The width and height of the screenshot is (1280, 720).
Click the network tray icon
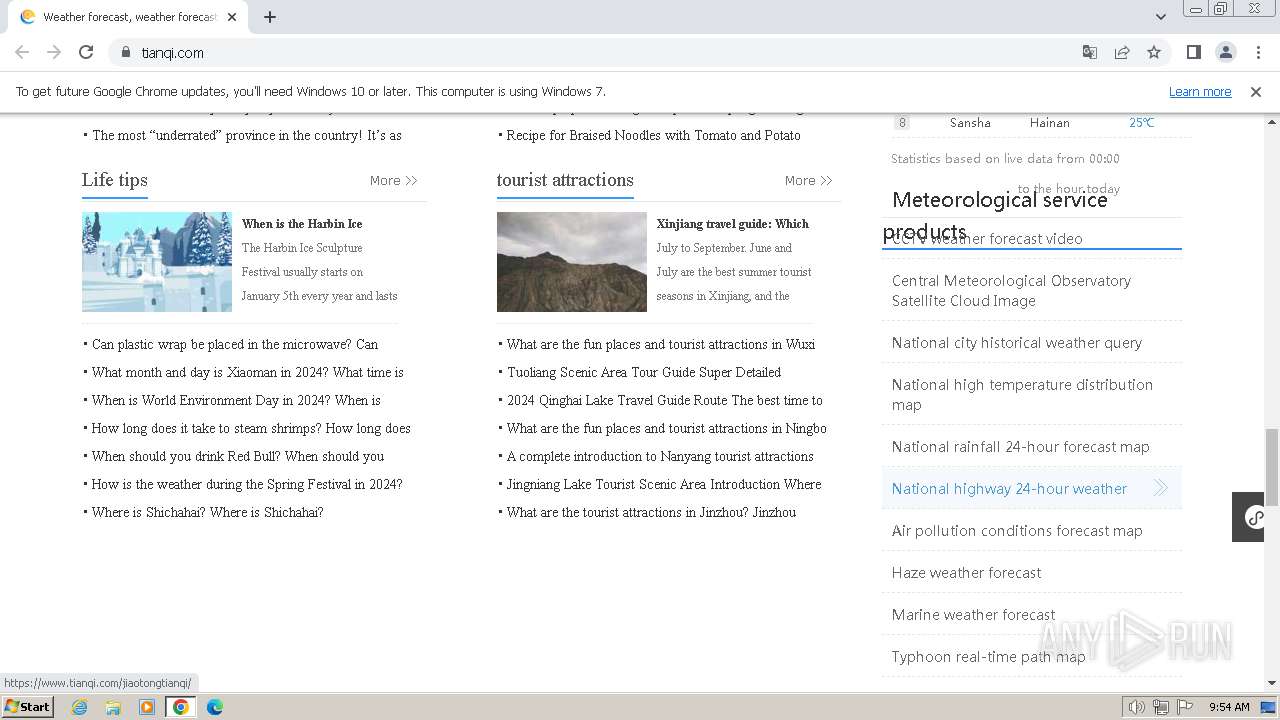[1161, 707]
